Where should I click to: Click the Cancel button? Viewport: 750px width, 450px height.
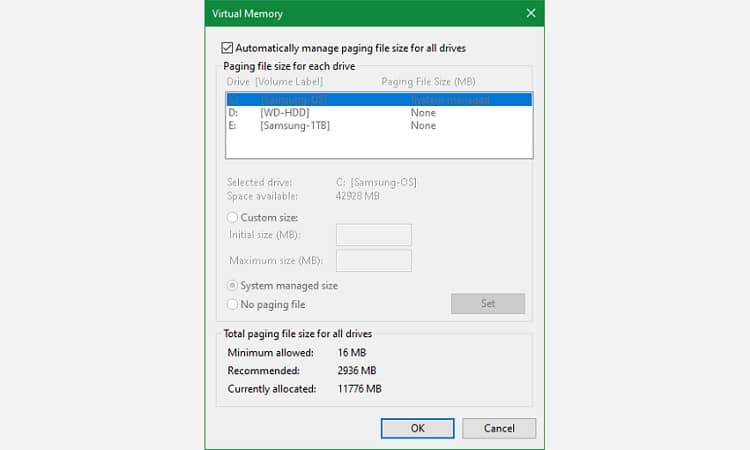[499, 427]
